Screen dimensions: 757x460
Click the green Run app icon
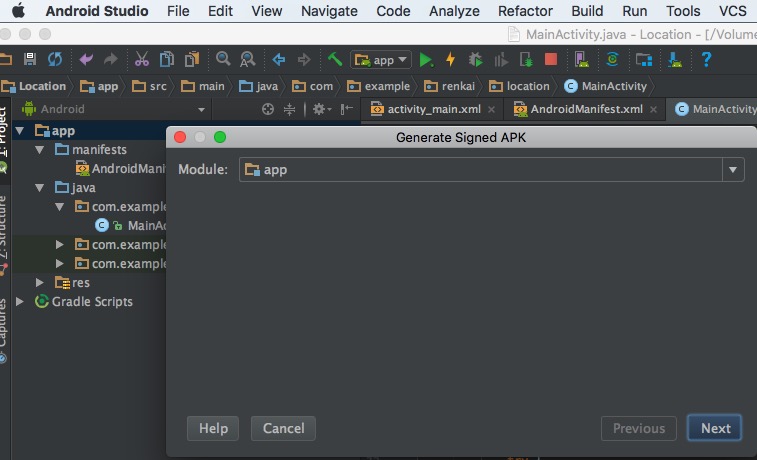point(425,60)
